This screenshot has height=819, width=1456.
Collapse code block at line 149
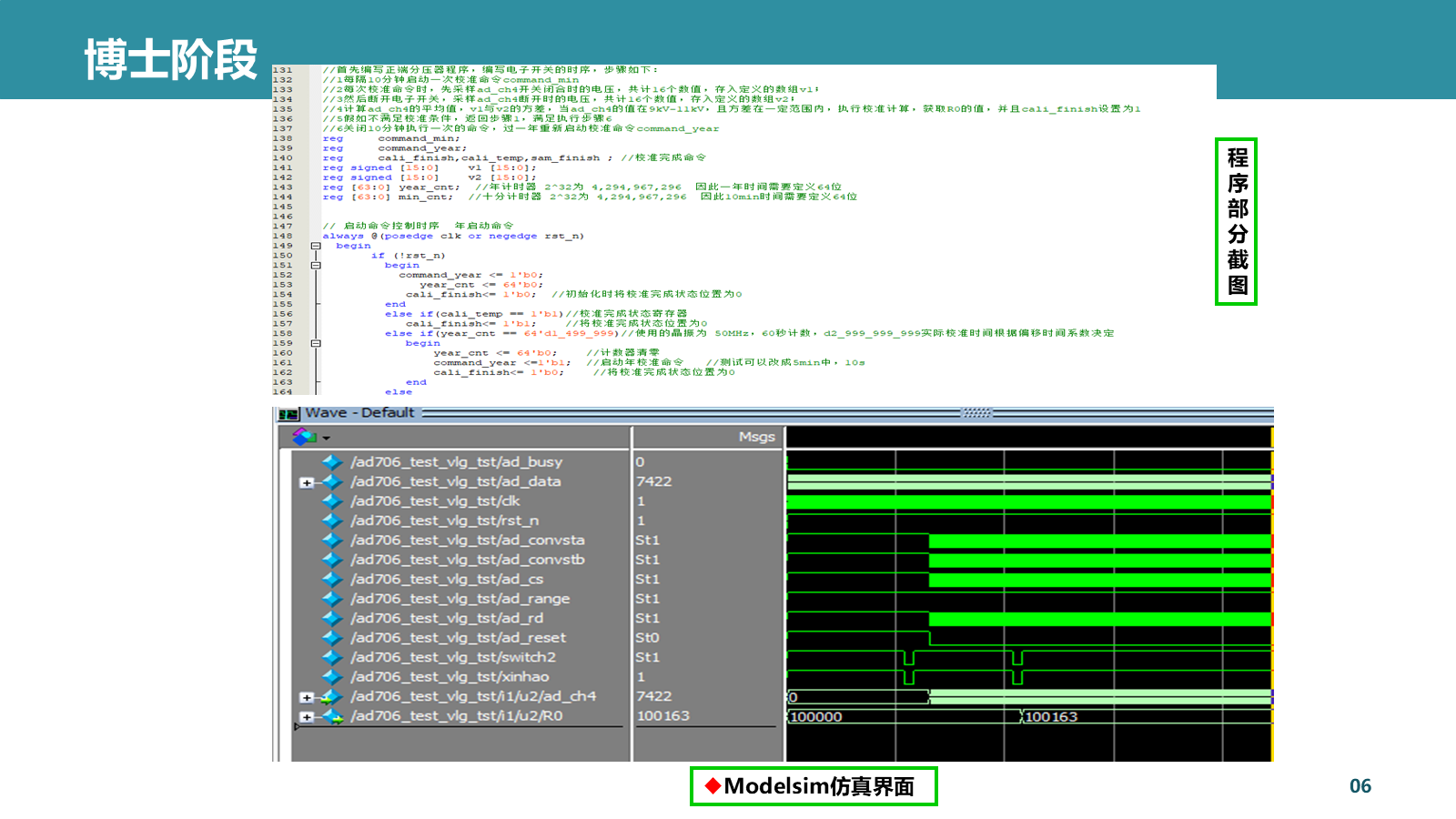tap(316, 246)
